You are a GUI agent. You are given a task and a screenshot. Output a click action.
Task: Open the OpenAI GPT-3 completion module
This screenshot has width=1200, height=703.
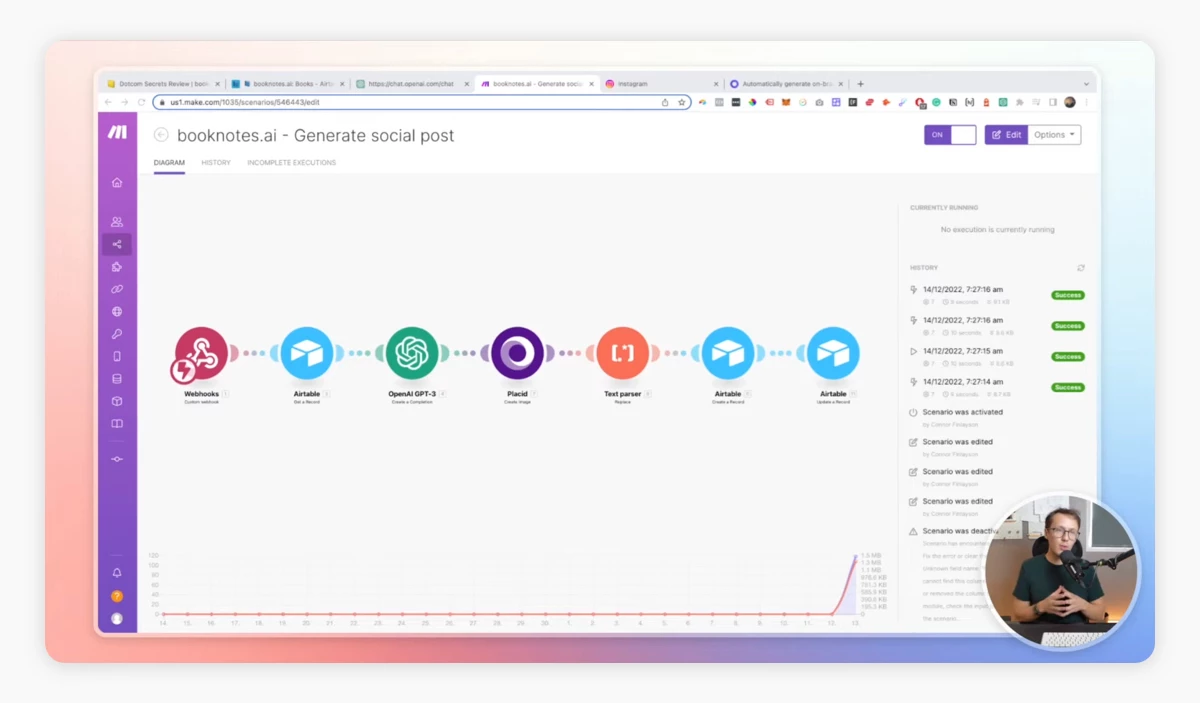[412, 353]
